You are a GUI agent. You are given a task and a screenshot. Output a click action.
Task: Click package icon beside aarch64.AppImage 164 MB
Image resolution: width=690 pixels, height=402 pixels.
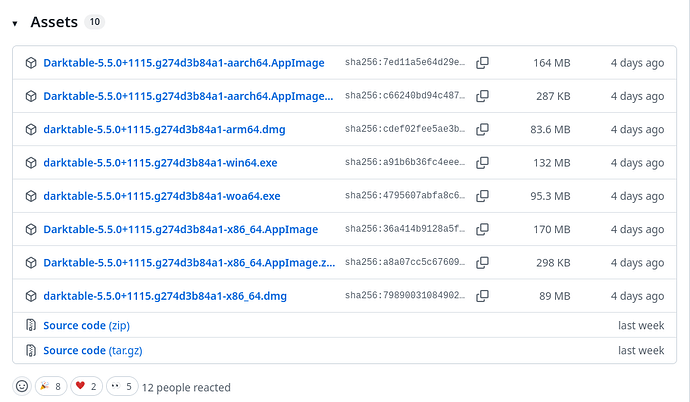[31, 63]
